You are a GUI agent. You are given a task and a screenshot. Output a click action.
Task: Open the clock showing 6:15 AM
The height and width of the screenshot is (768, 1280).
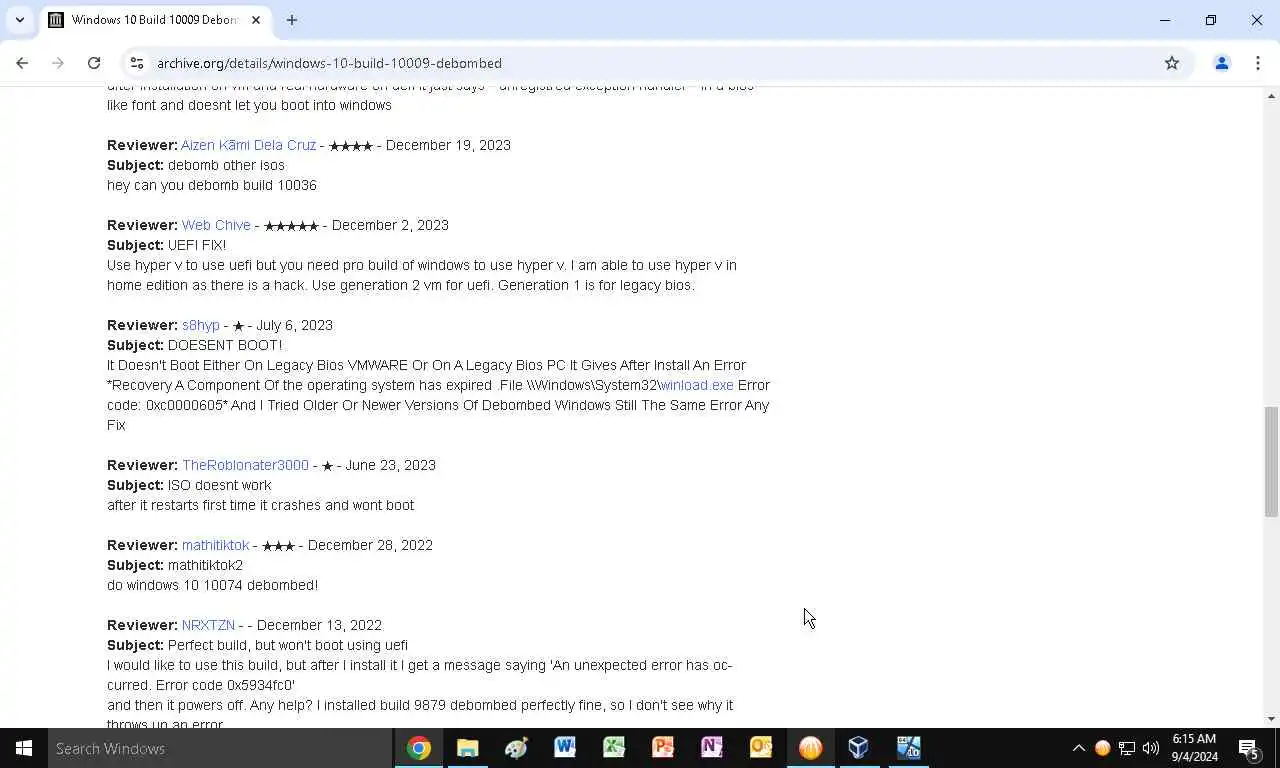coord(1195,748)
